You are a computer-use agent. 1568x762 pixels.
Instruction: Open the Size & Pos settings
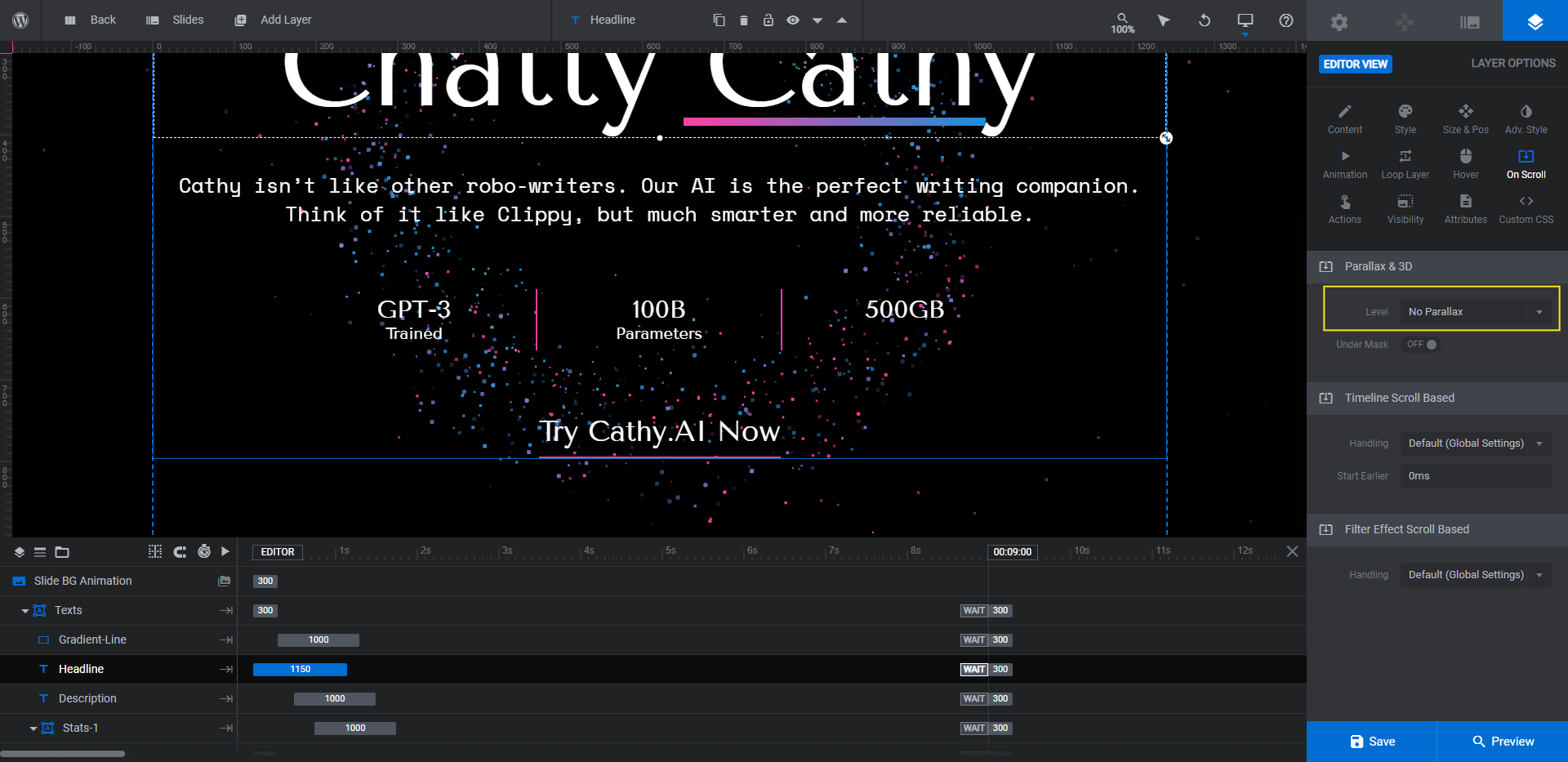(x=1466, y=119)
